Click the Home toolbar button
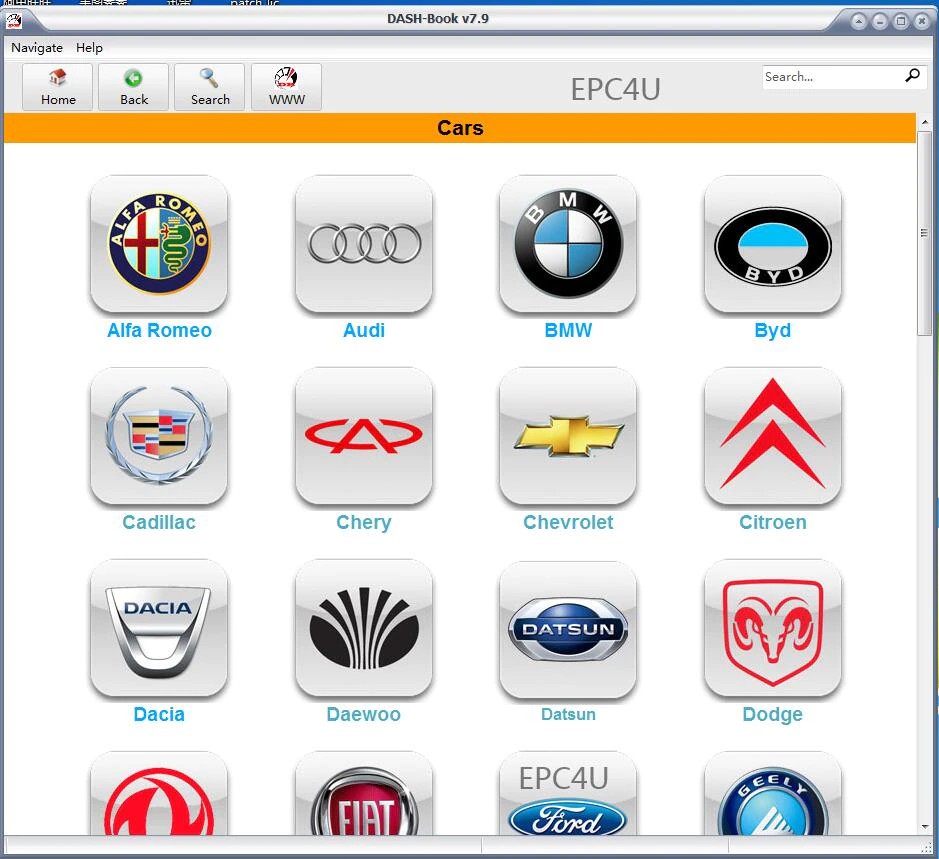 (x=57, y=87)
